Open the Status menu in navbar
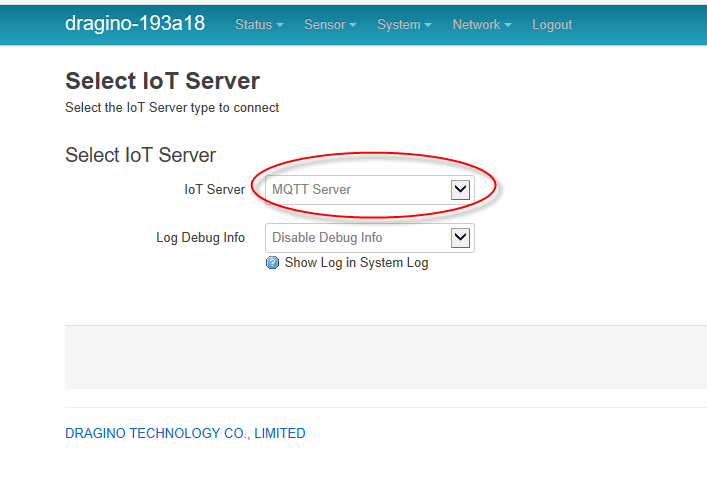The image size is (707, 497). (259, 24)
